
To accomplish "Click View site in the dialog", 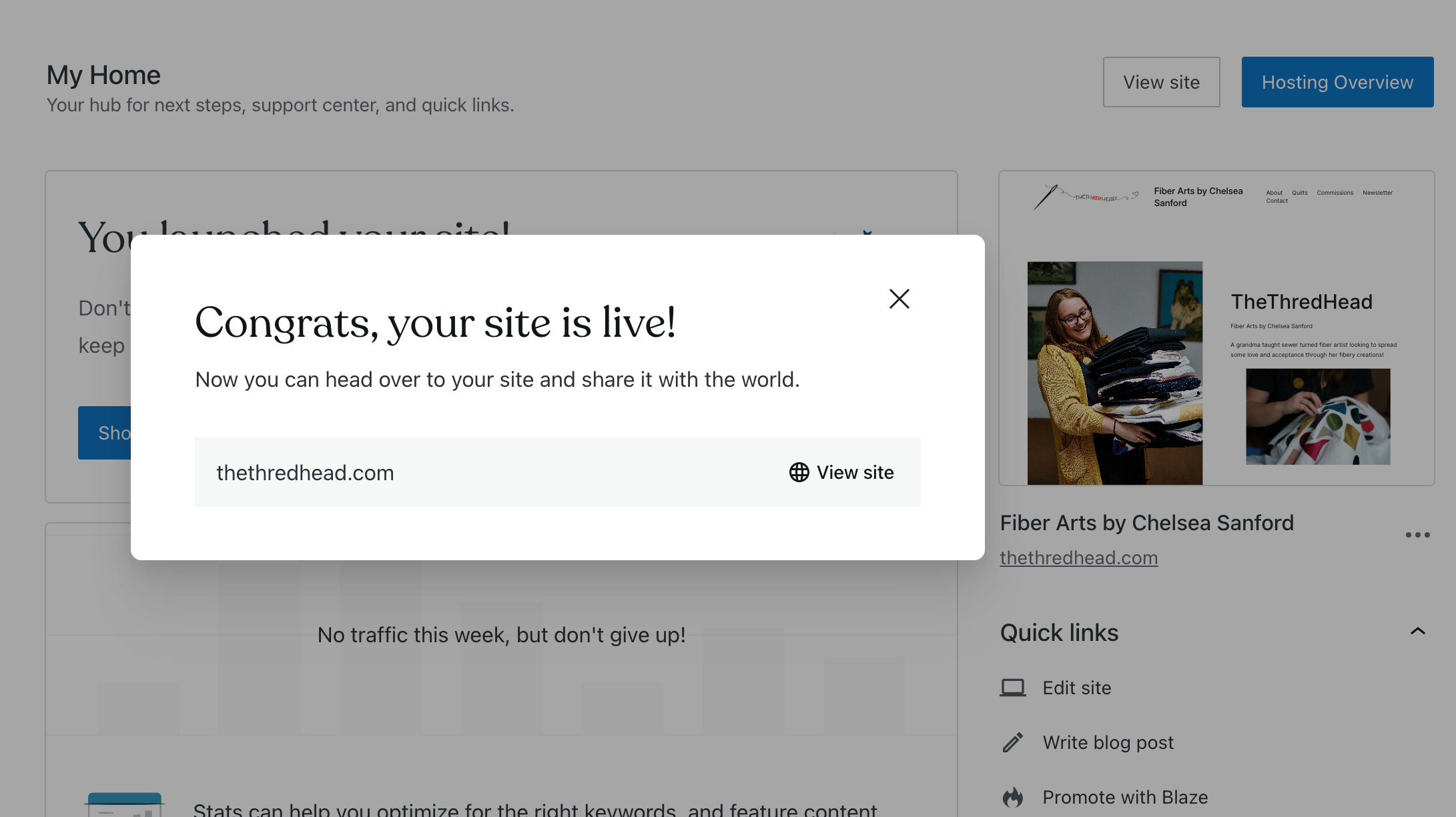I will [x=855, y=472].
